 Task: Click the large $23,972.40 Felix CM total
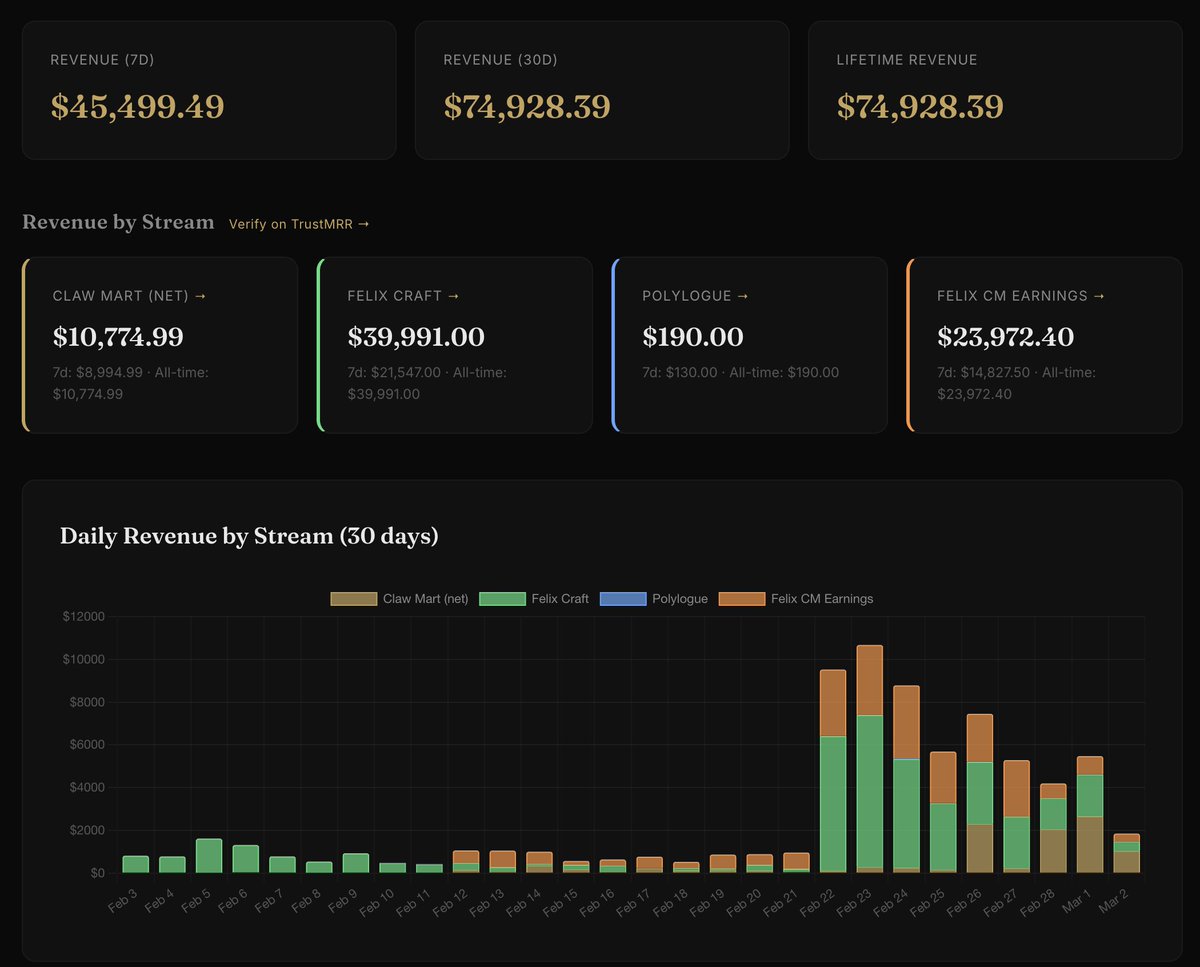(x=1006, y=337)
